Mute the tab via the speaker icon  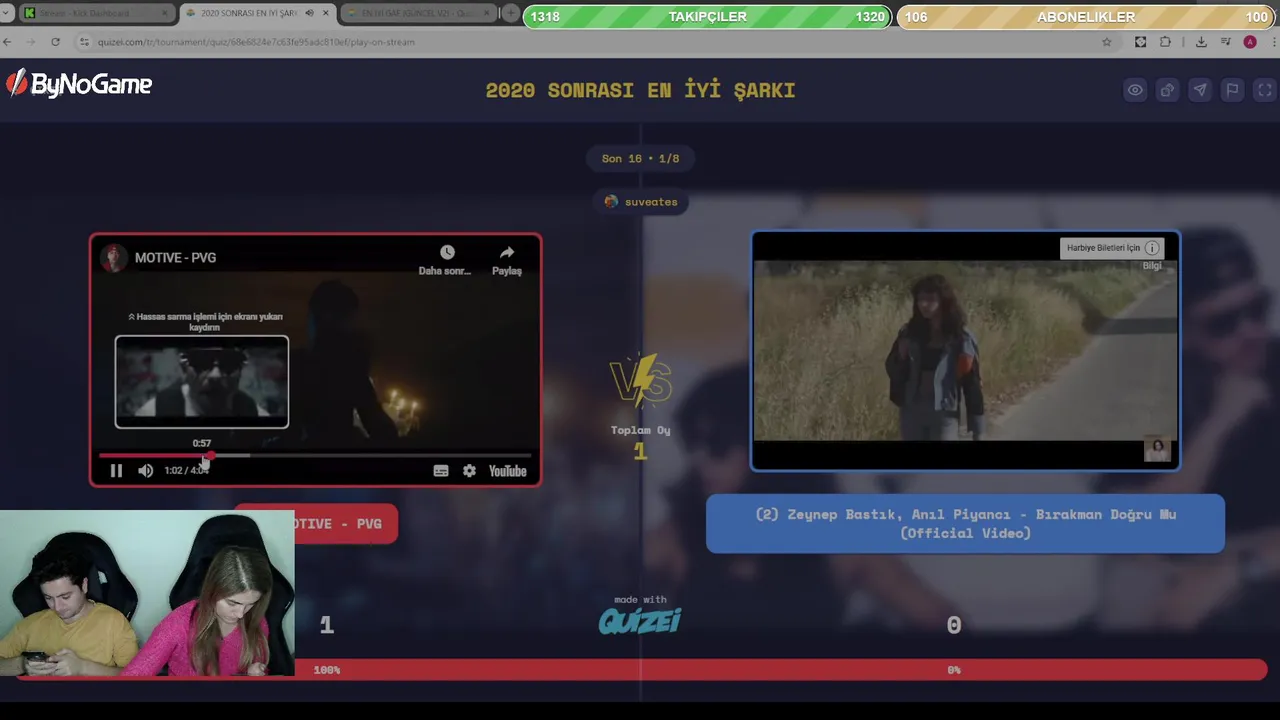click(309, 13)
